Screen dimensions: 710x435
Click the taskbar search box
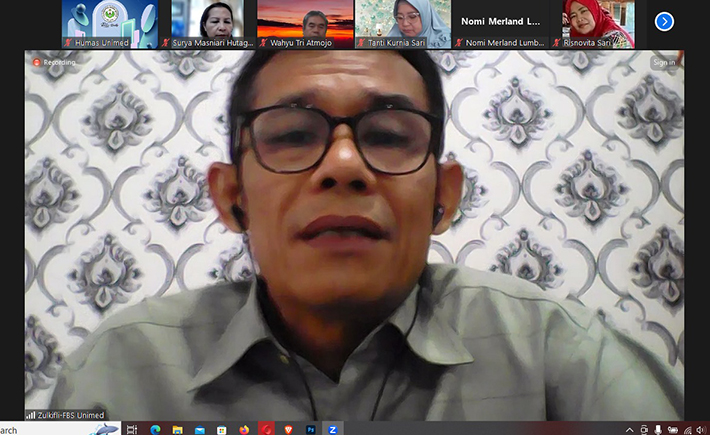pyautogui.click(x=60, y=429)
